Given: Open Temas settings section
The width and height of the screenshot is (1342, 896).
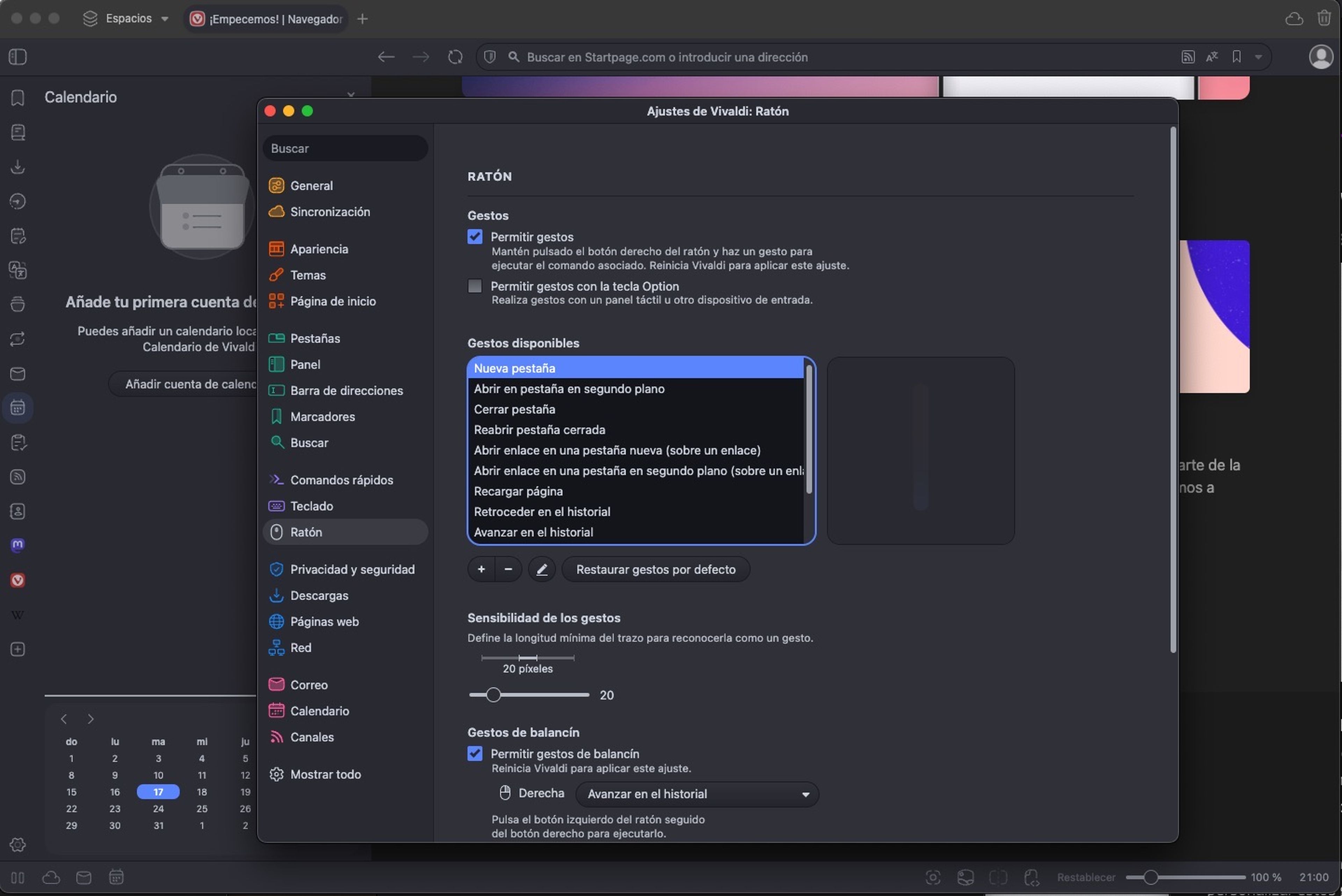Looking at the screenshot, I should point(345,275).
